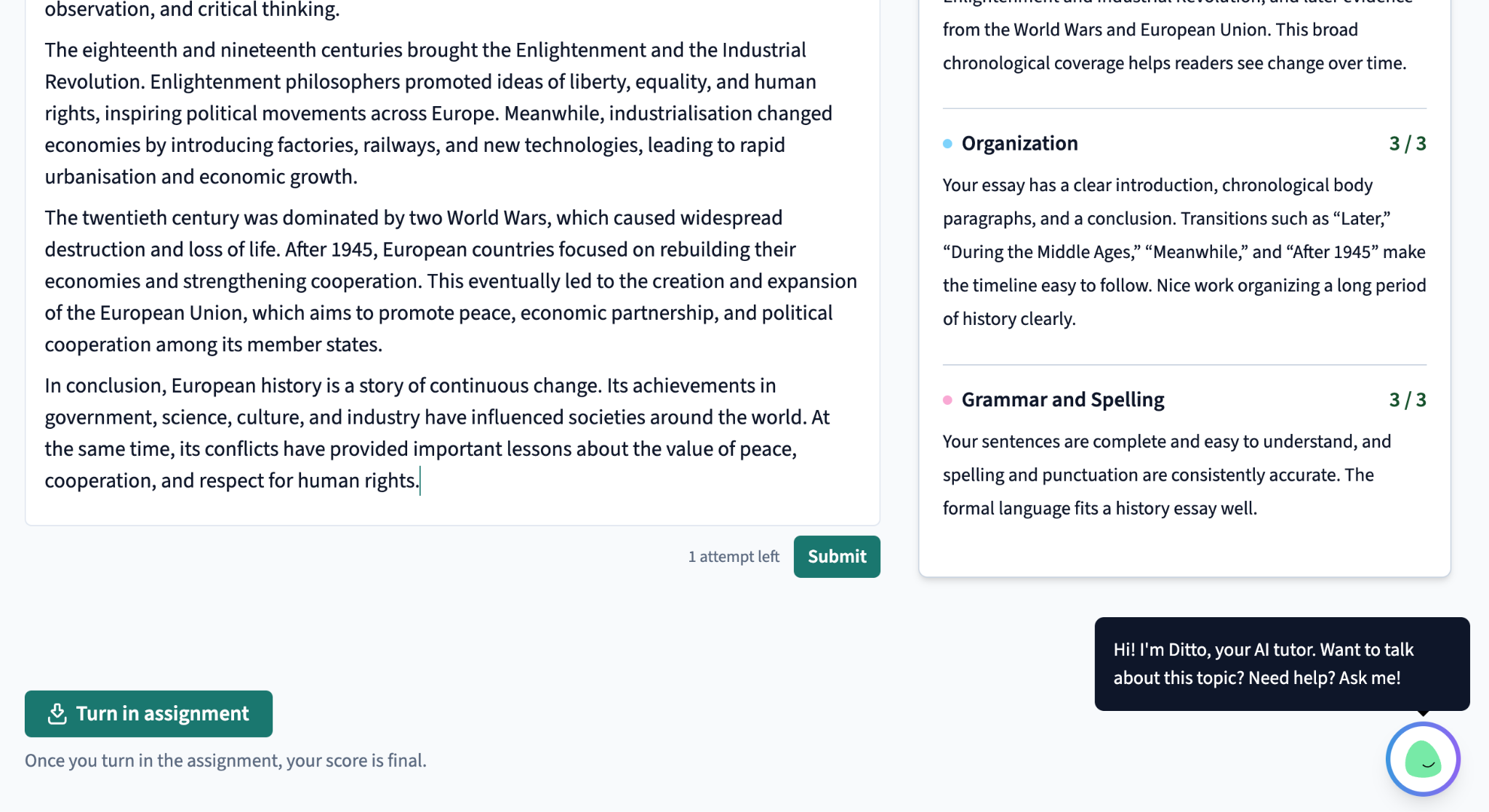Click the chronological coverage feedback text
The image size is (1489, 812).
pyautogui.click(x=1174, y=47)
